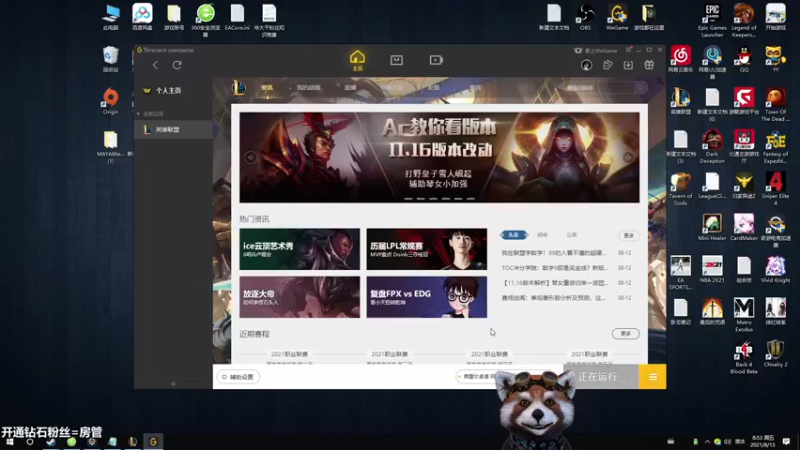The height and width of the screenshot is (450, 800).
Task: Collapse the 全部应用 sidebar section
Action: pos(138,114)
